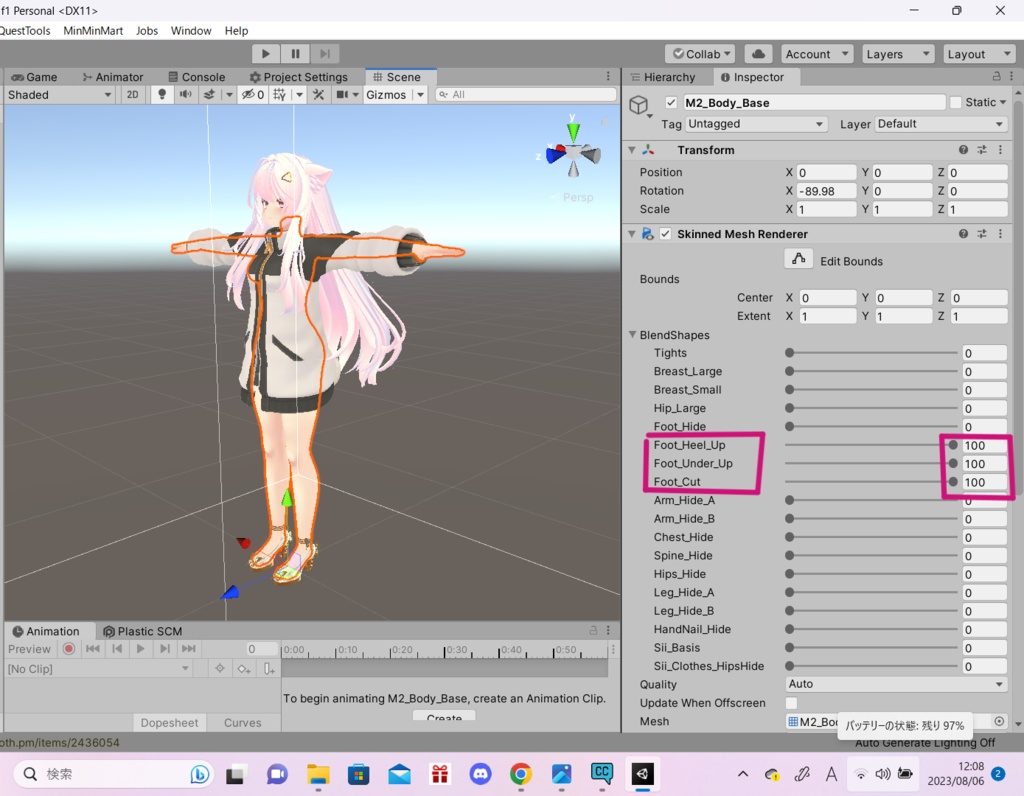The width and height of the screenshot is (1024, 796).
Task: Click the grid visibility icon in Scene toolbar
Action: pyautogui.click(x=280, y=94)
